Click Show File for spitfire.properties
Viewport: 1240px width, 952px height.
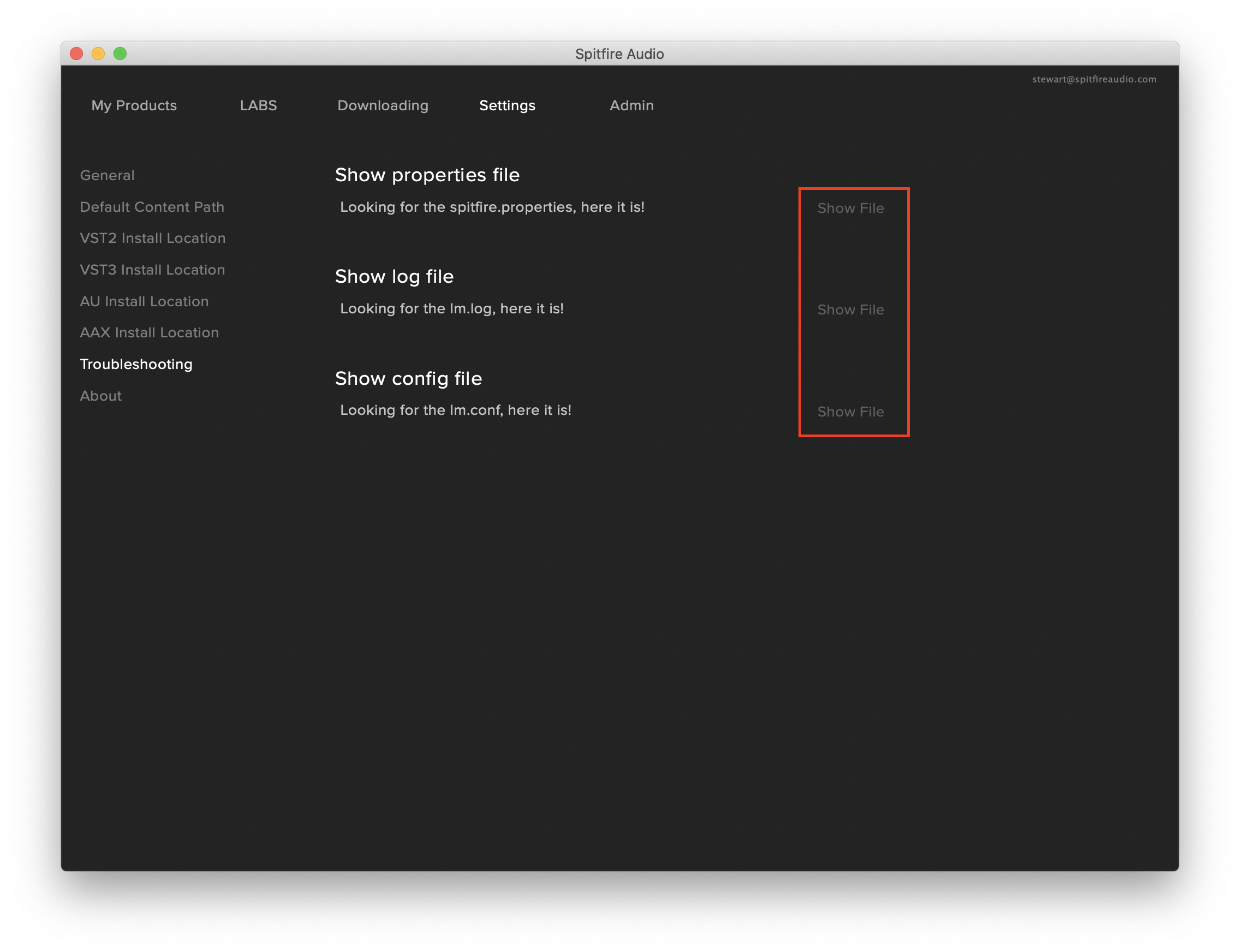pos(850,208)
